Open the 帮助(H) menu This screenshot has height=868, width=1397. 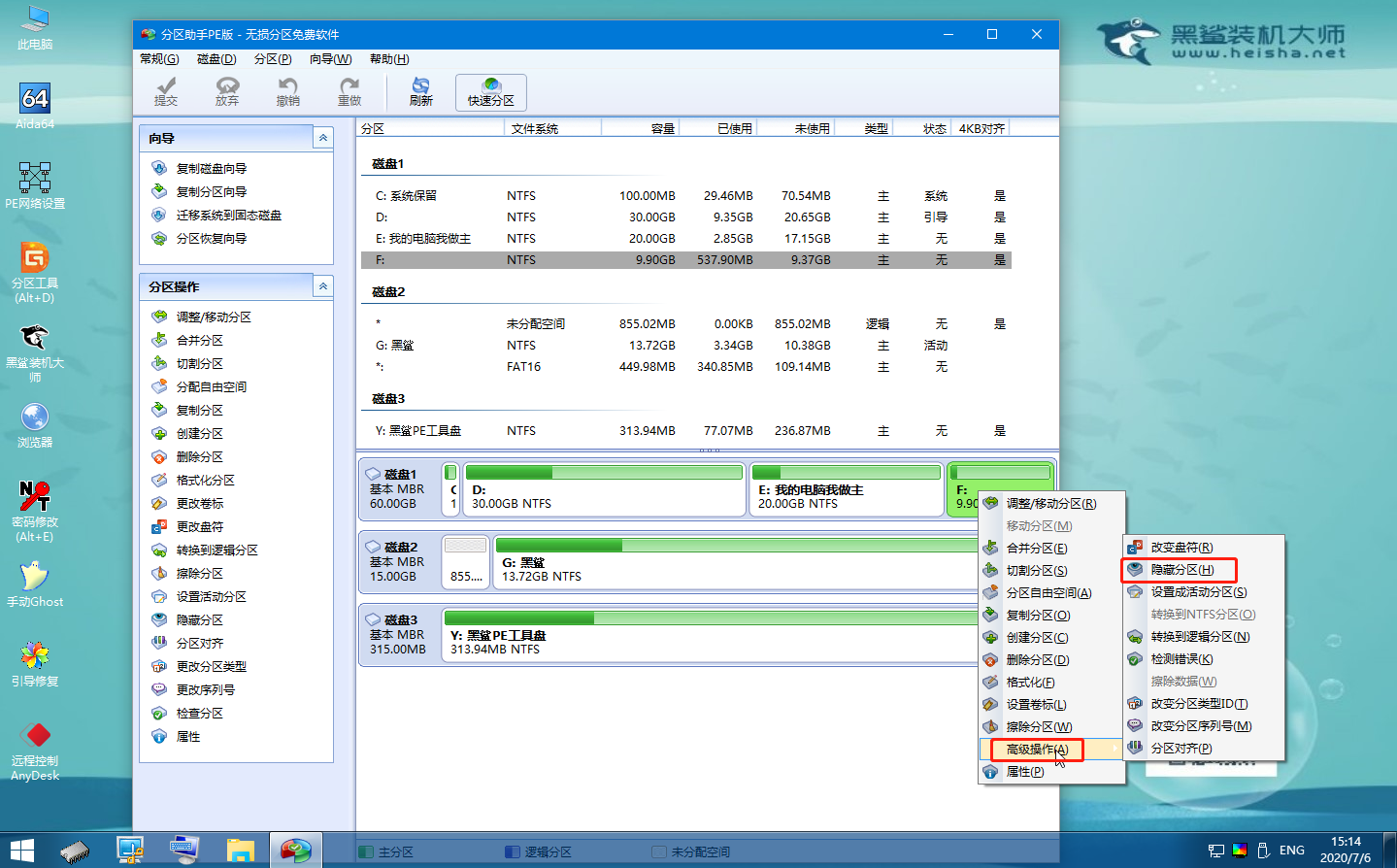389,59
